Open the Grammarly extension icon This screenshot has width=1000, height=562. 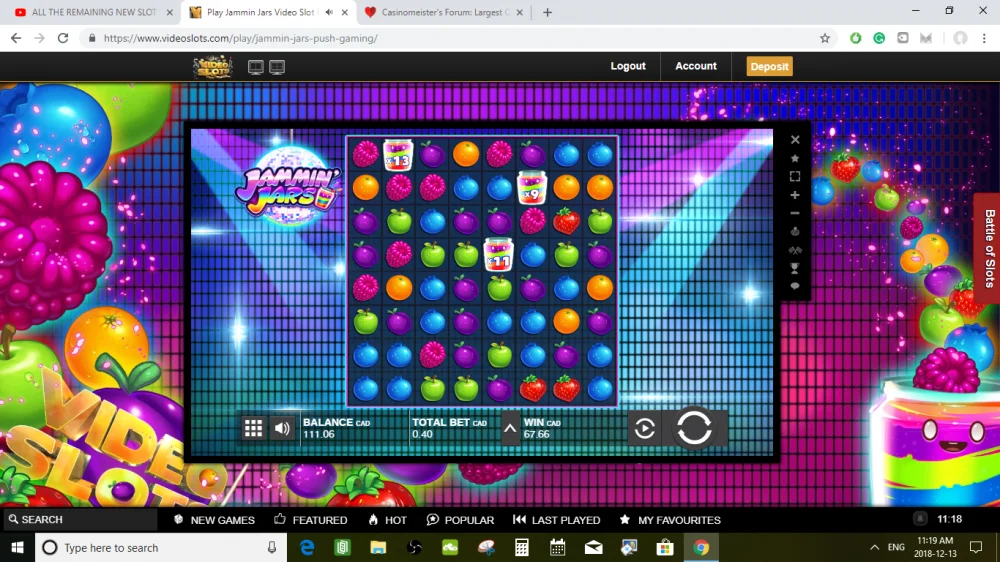pos(879,38)
